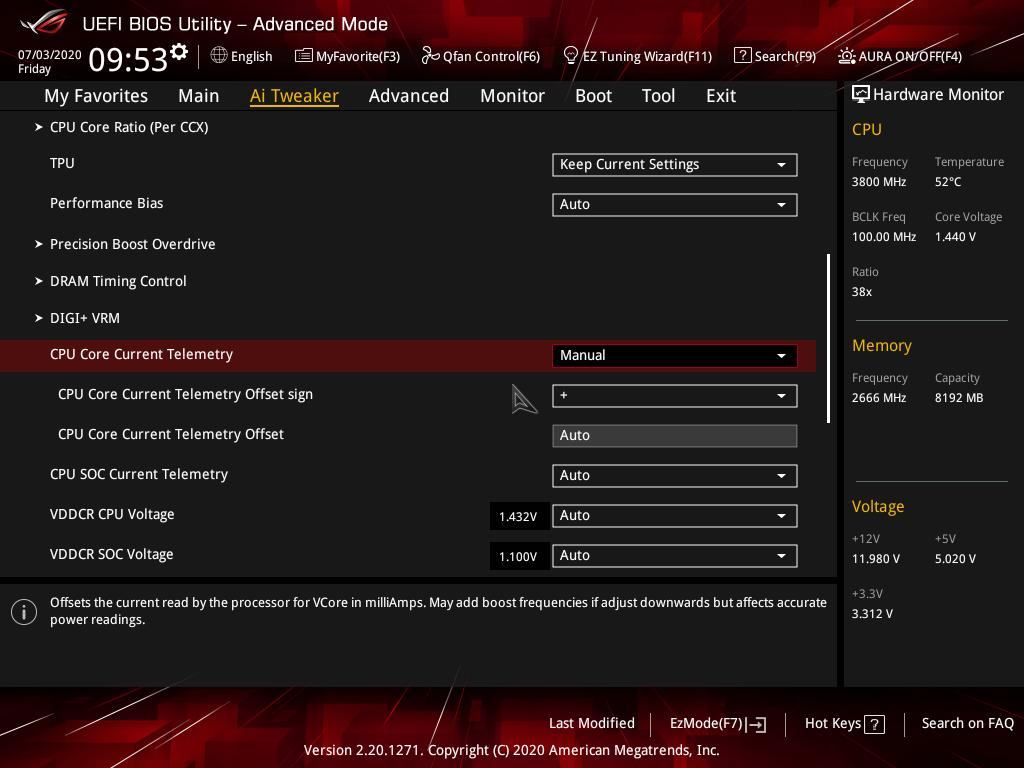Select CPU SOC Current Telemetry label
Image resolution: width=1024 pixels, height=768 pixels.
[139, 473]
